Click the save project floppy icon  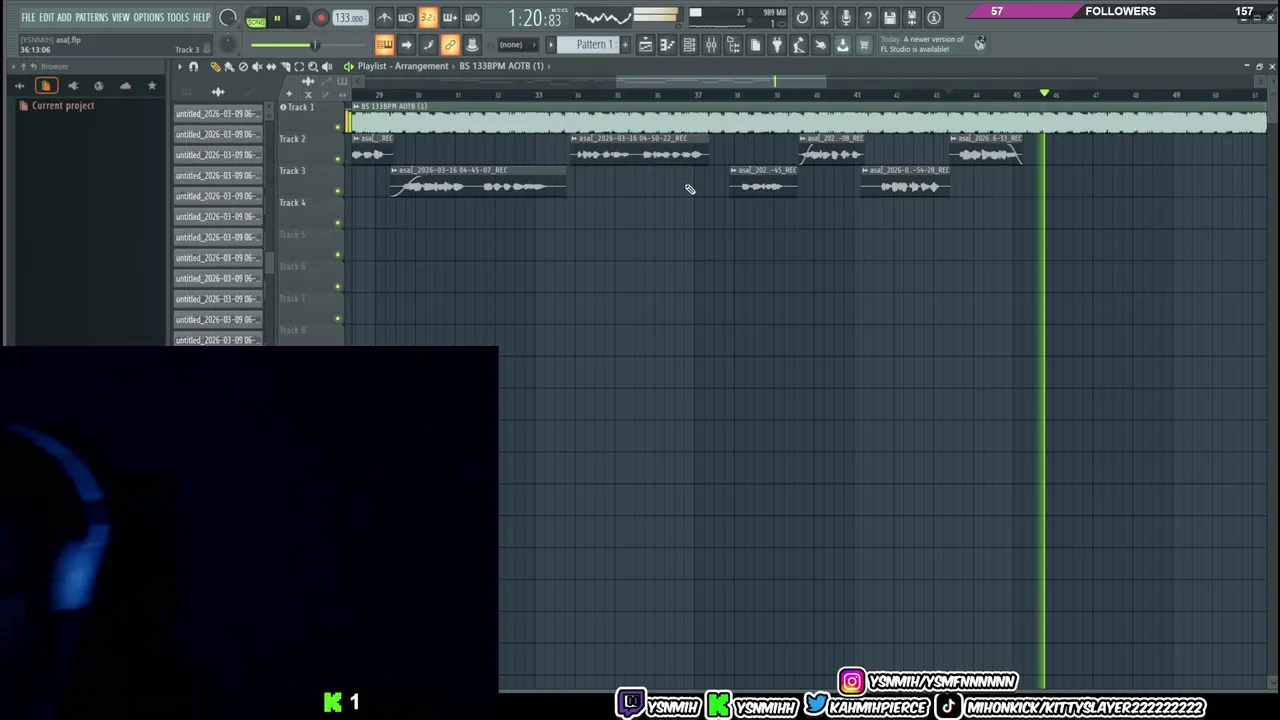(890, 18)
